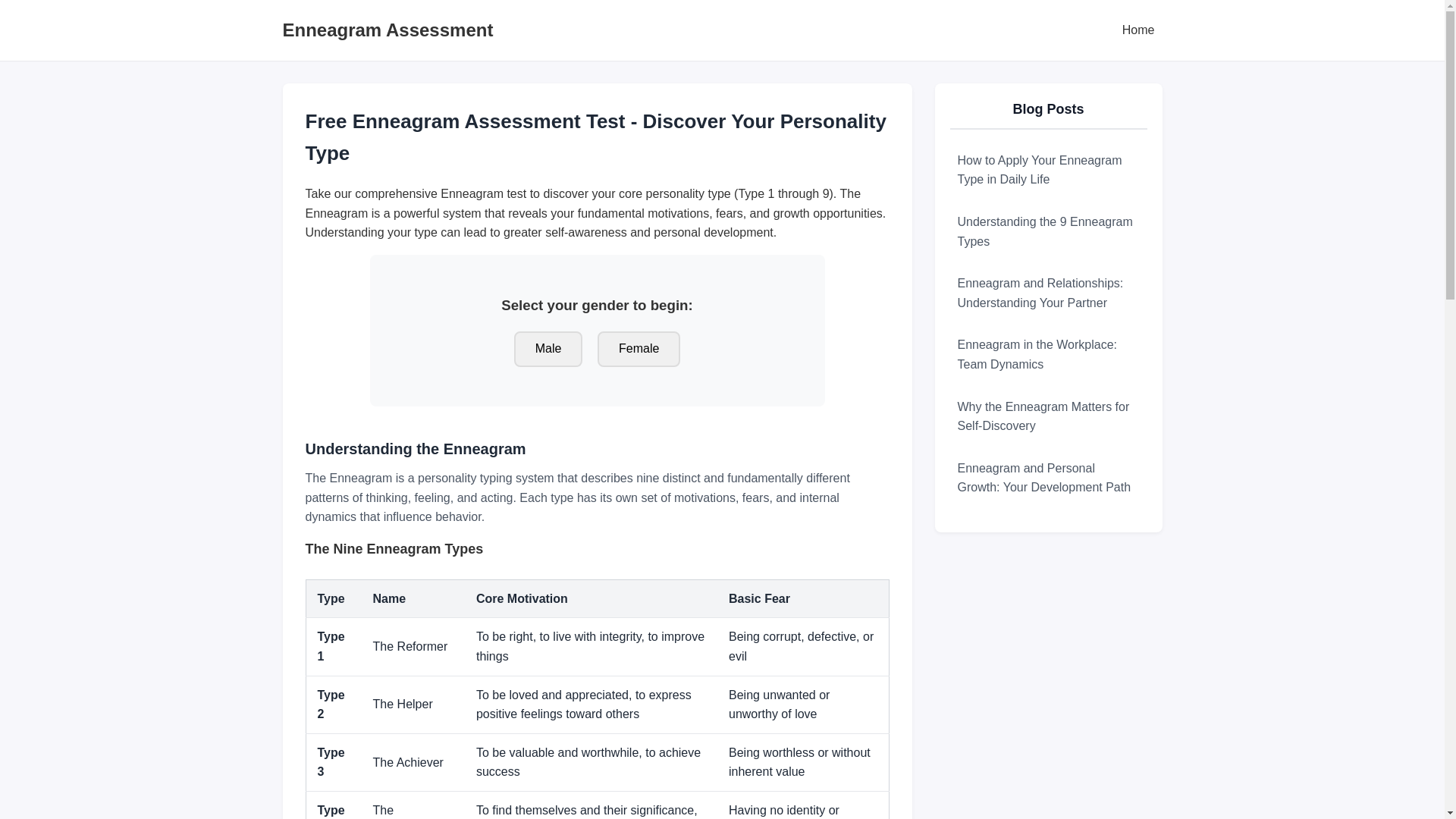
Task: Click the Blog Posts sidebar heading
Action: [1048, 109]
